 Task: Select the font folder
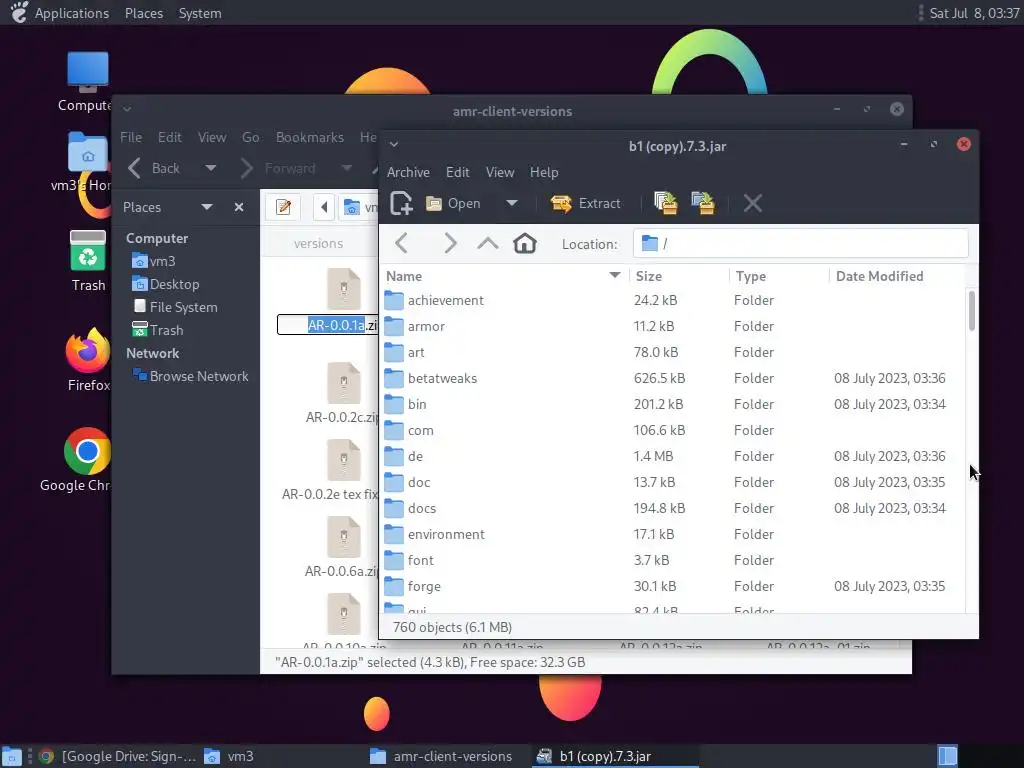(673, 560)
